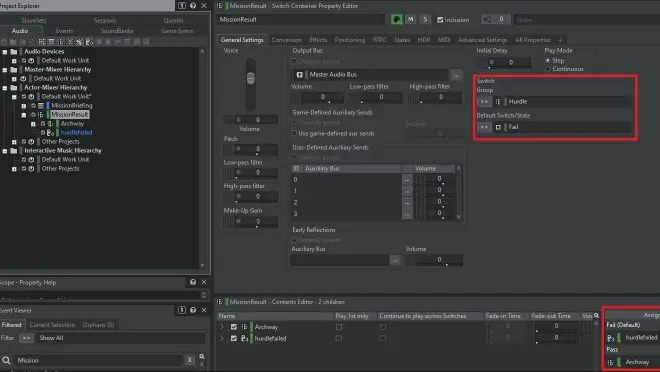The width and height of the screenshot is (660, 372).
Task: Mute MissionResult with the M button
Action: tap(410, 19)
